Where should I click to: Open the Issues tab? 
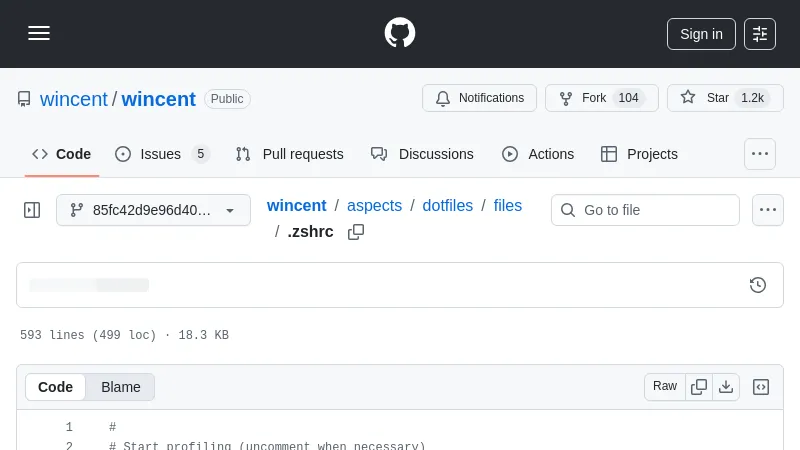[162, 154]
